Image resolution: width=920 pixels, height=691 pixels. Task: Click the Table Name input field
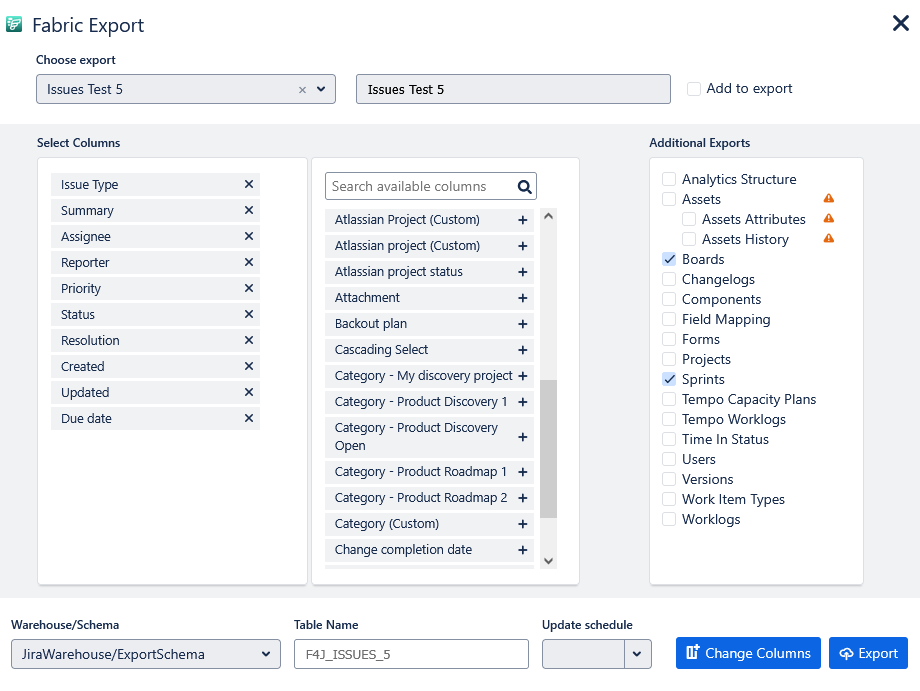[x=411, y=654]
